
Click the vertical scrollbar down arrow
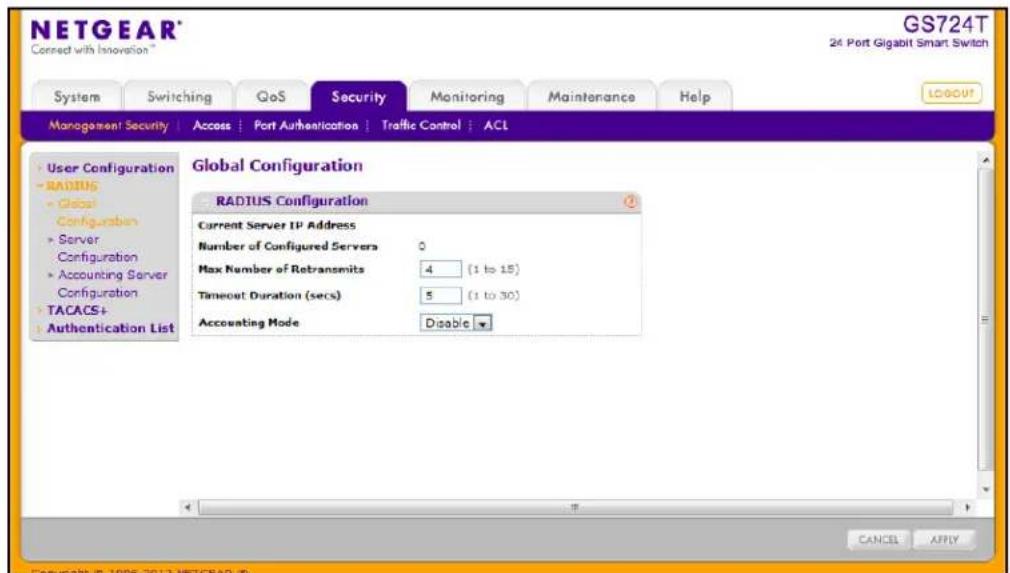click(x=986, y=489)
